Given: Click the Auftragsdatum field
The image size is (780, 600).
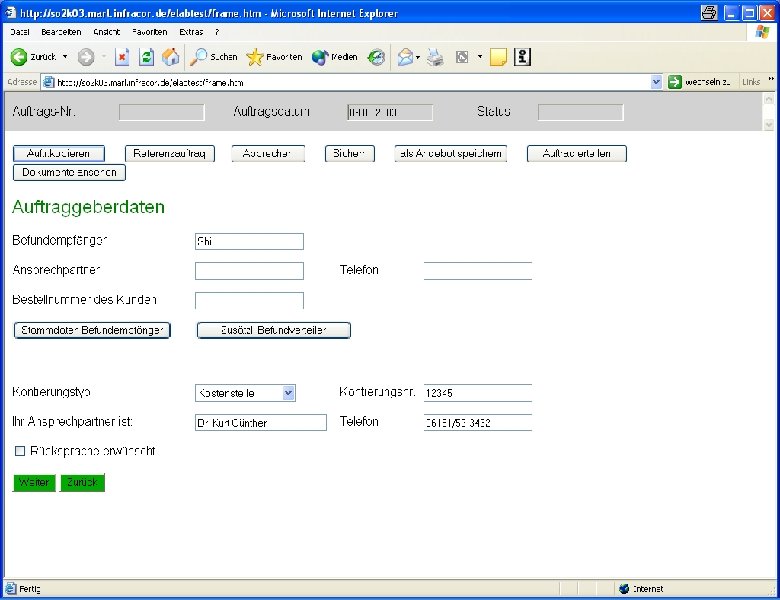Looking at the screenshot, I should point(390,112).
